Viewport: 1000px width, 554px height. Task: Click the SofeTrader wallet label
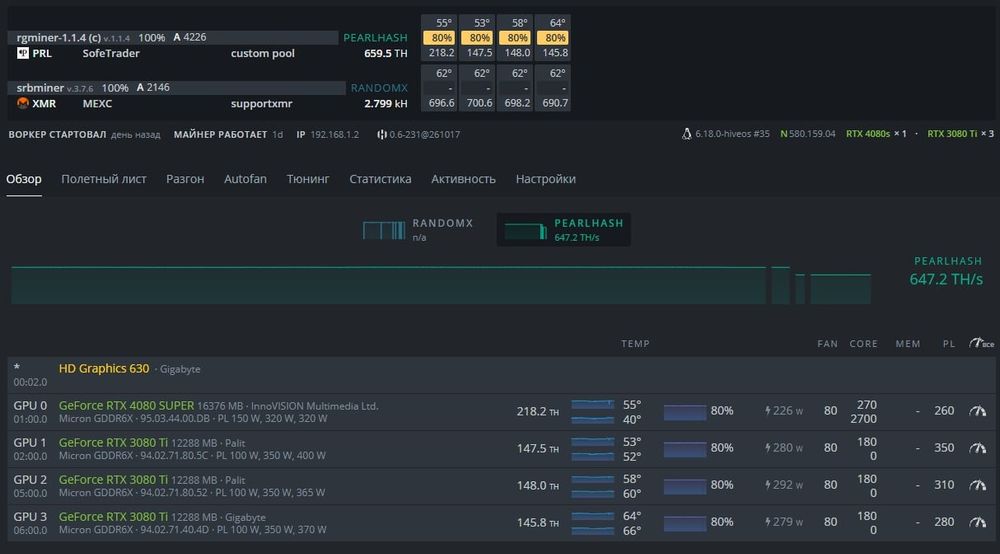coord(111,54)
